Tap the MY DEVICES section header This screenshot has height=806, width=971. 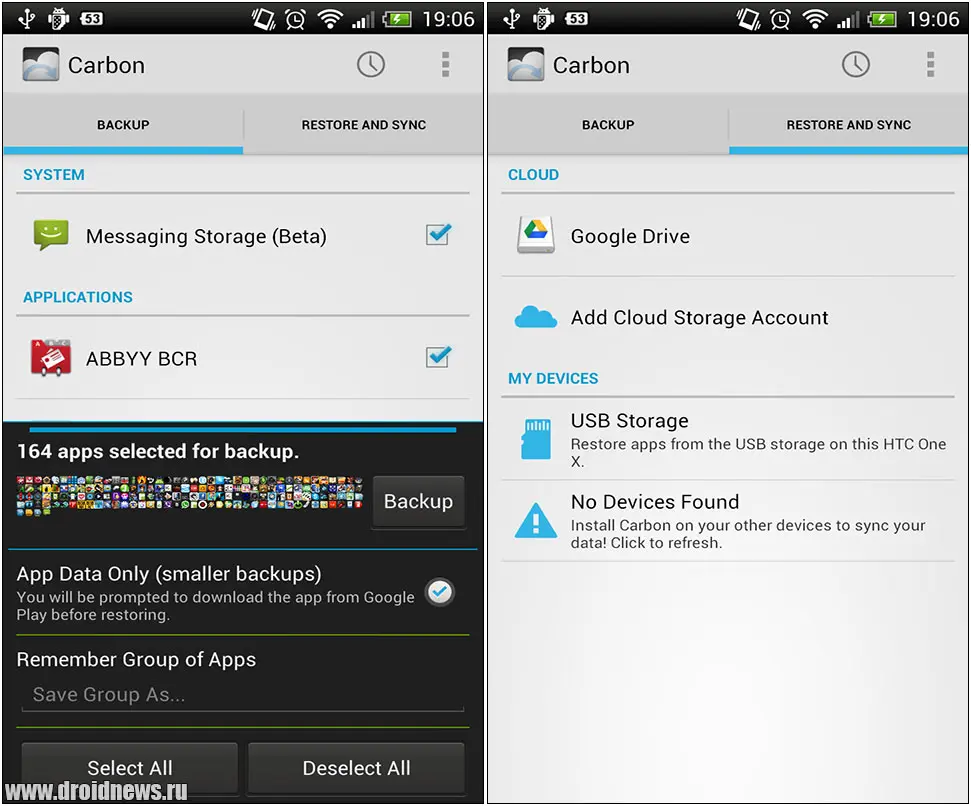[x=553, y=378]
